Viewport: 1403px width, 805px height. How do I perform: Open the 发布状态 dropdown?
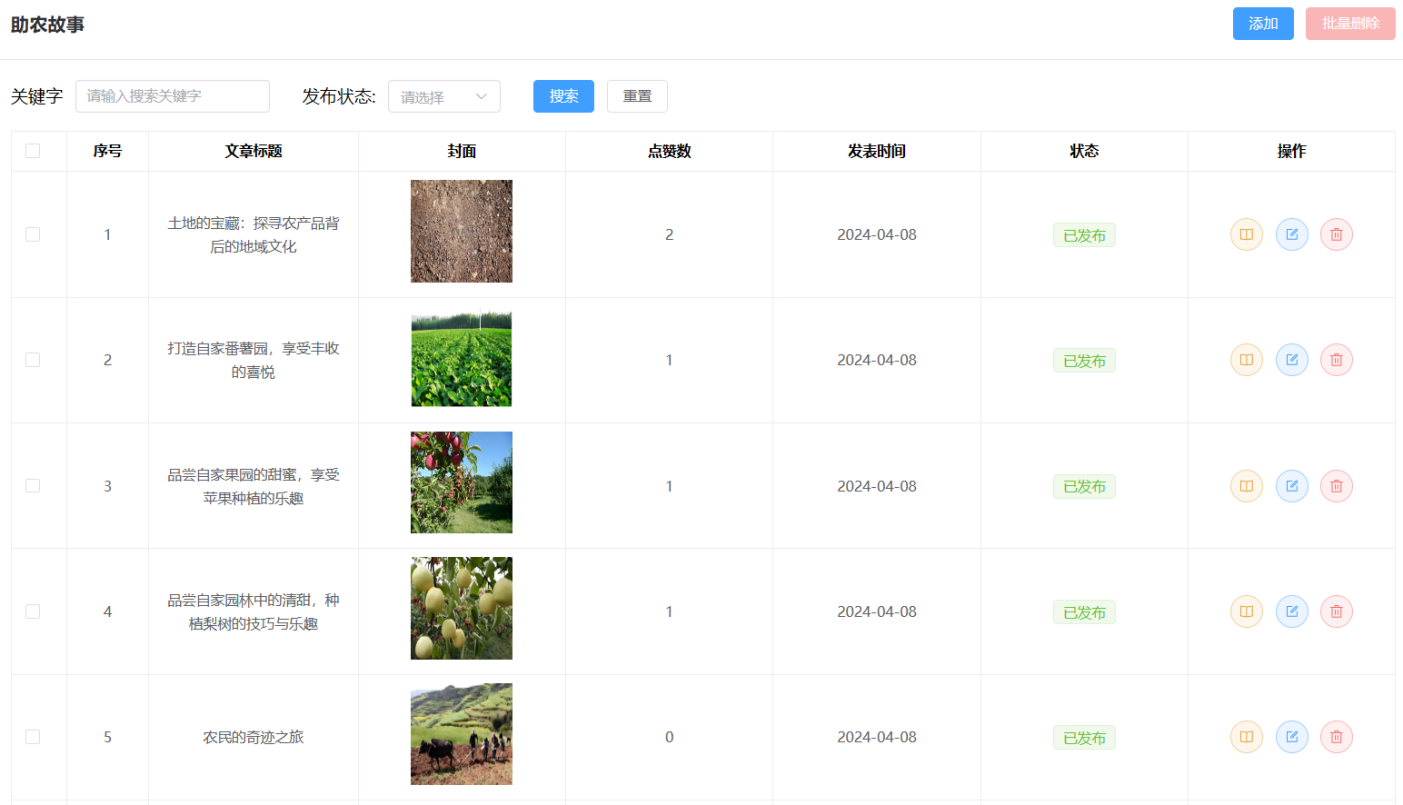pyautogui.click(x=444, y=97)
